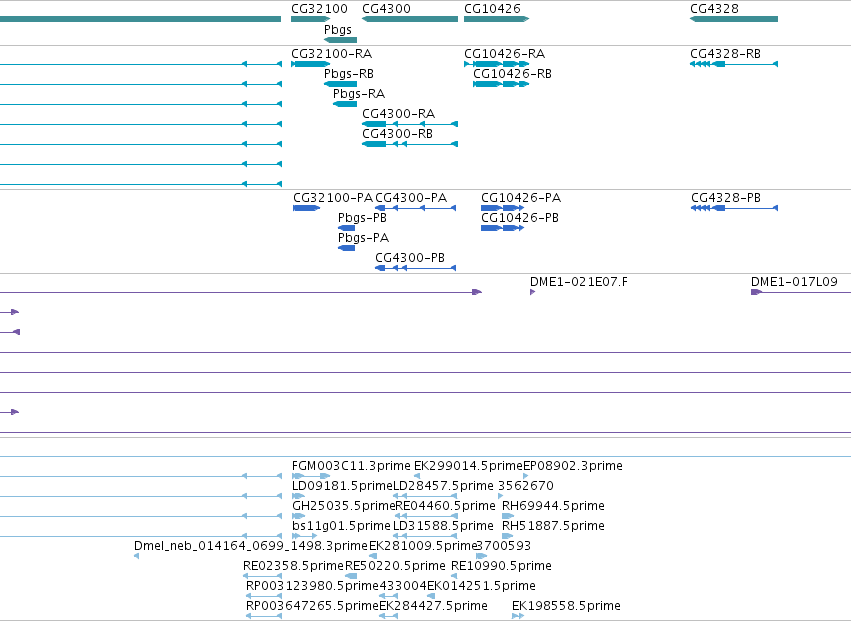
Task: Select the CG10426-PB coding sequence
Action: click(x=503, y=228)
